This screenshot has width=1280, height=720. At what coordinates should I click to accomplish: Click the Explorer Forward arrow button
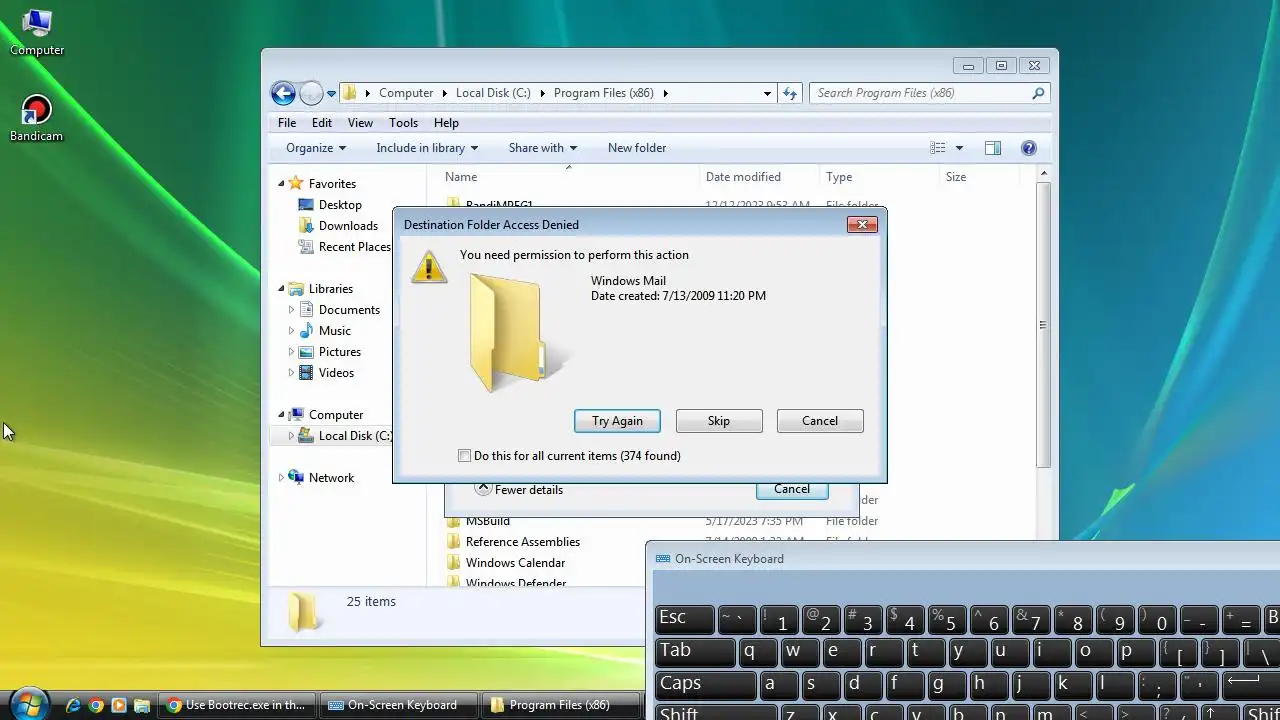pos(311,93)
